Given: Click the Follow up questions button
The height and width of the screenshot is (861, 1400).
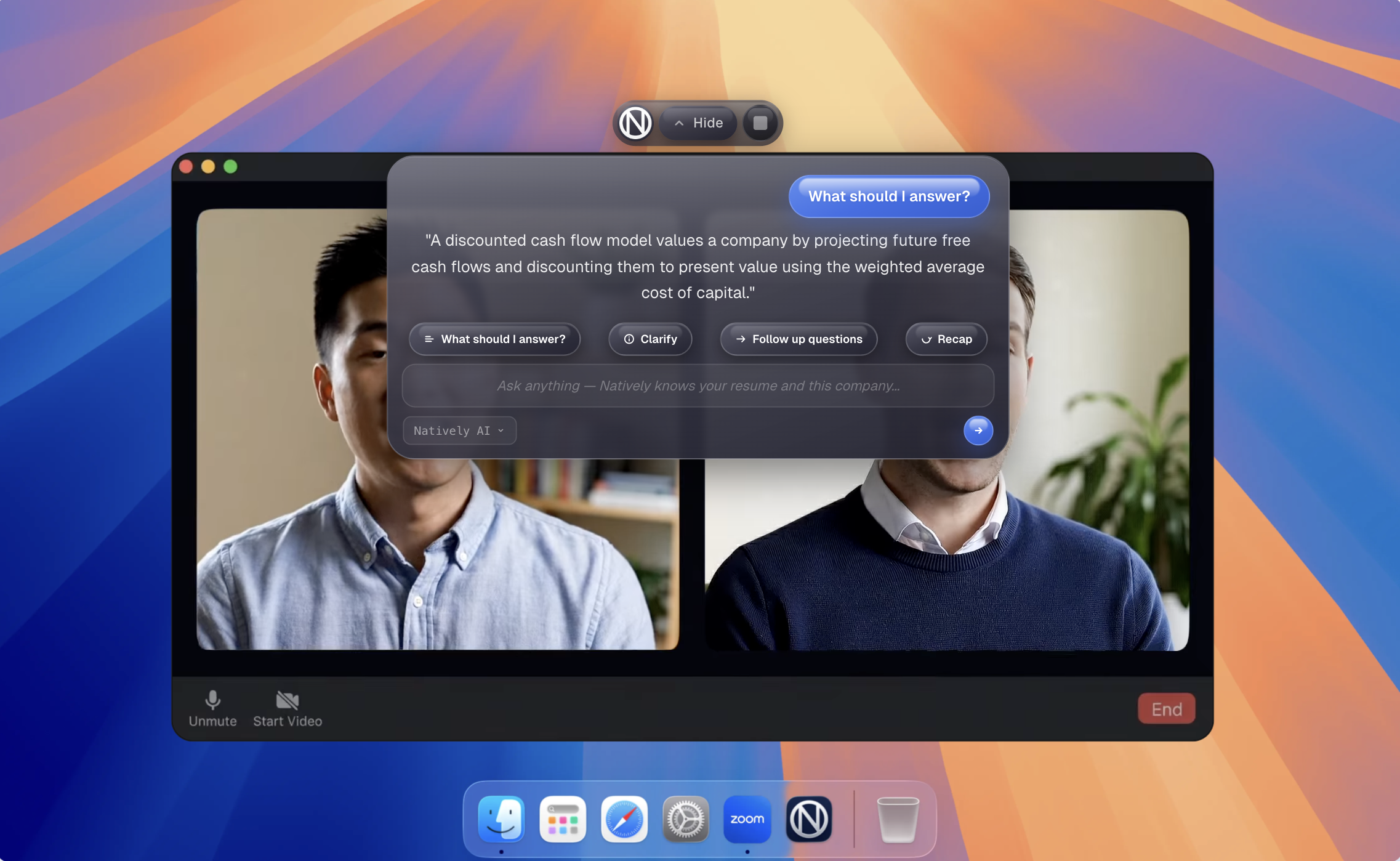Looking at the screenshot, I should click(799, 339).
